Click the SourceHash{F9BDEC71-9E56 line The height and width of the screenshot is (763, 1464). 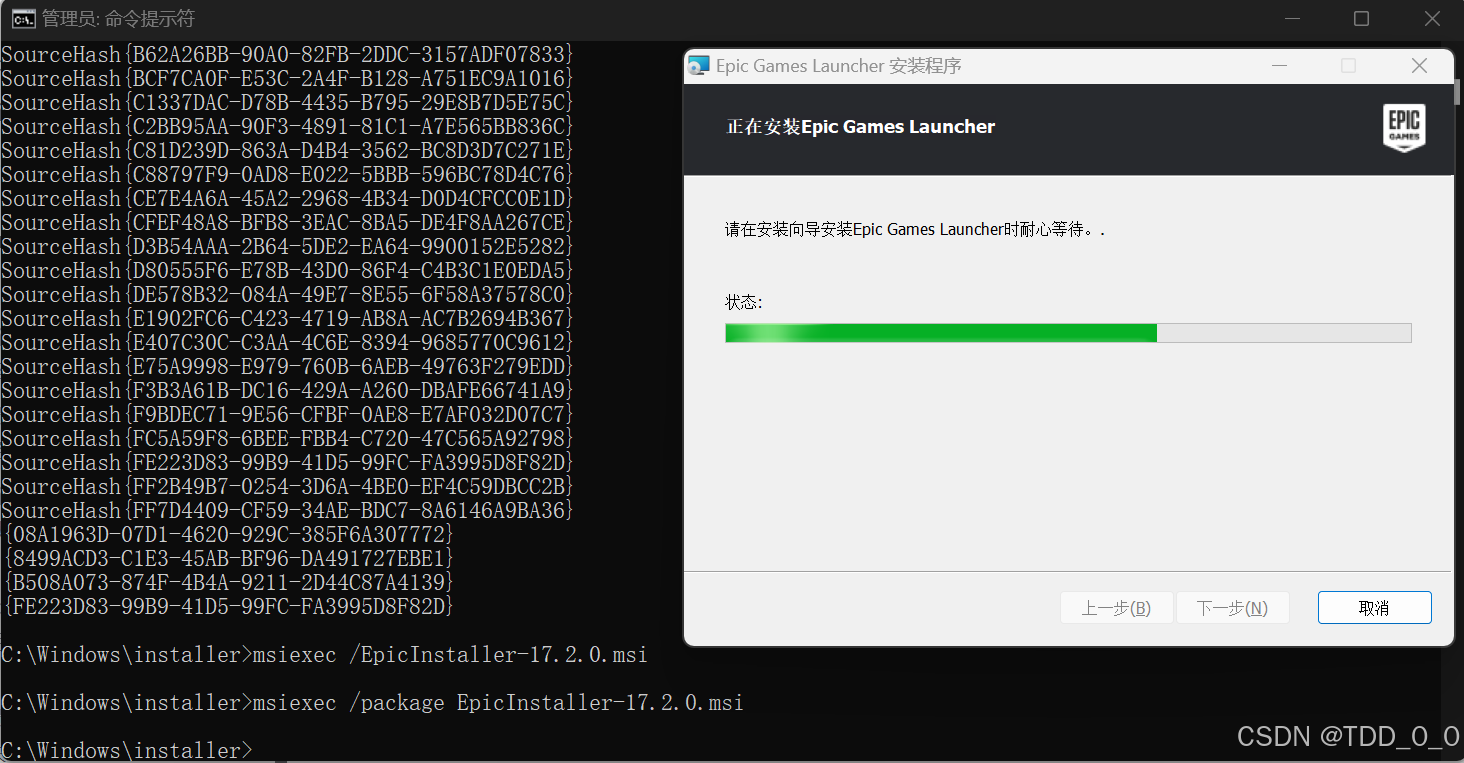(288, 415)
